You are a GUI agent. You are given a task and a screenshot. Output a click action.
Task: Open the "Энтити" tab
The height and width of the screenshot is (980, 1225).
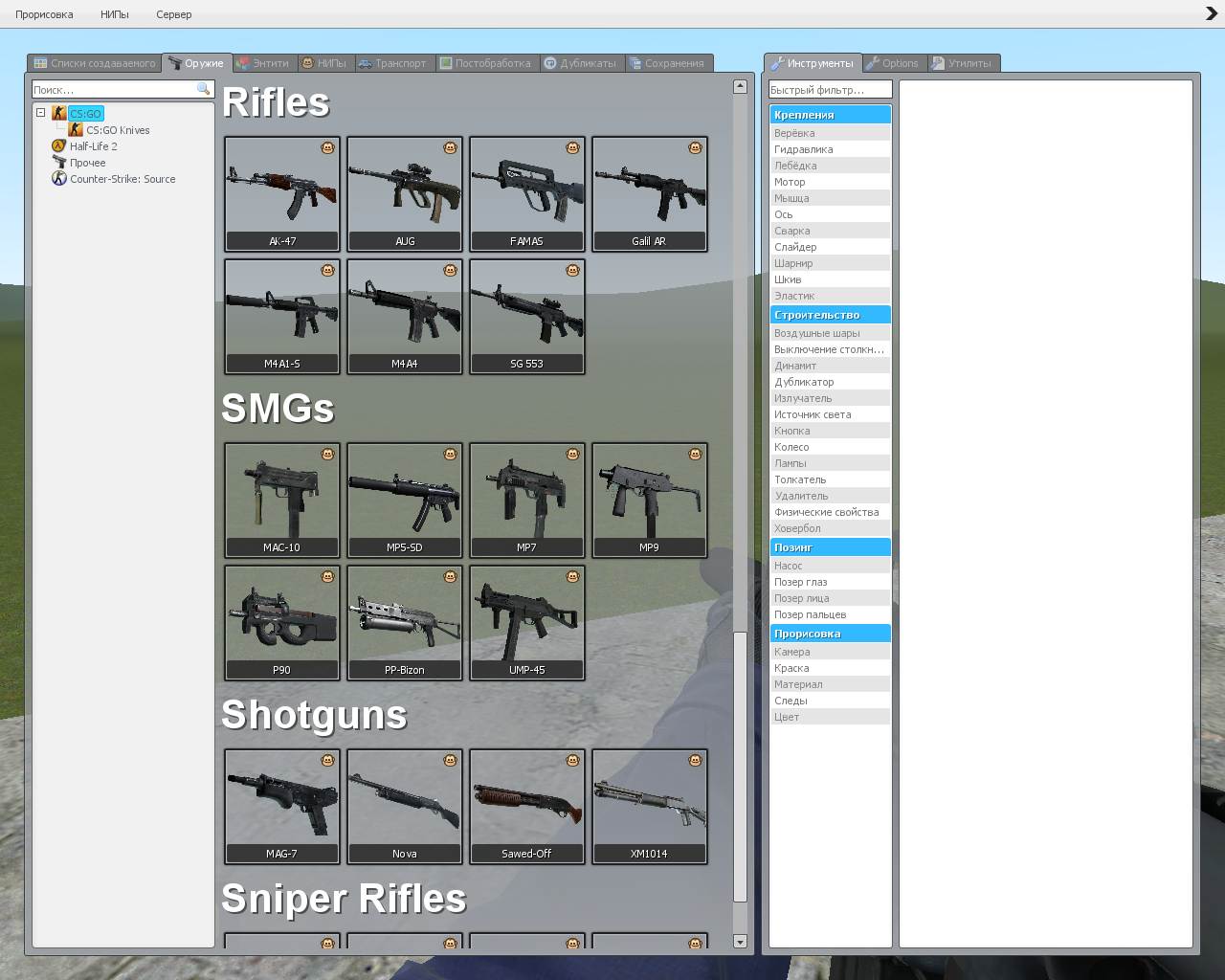click(264, 63)
